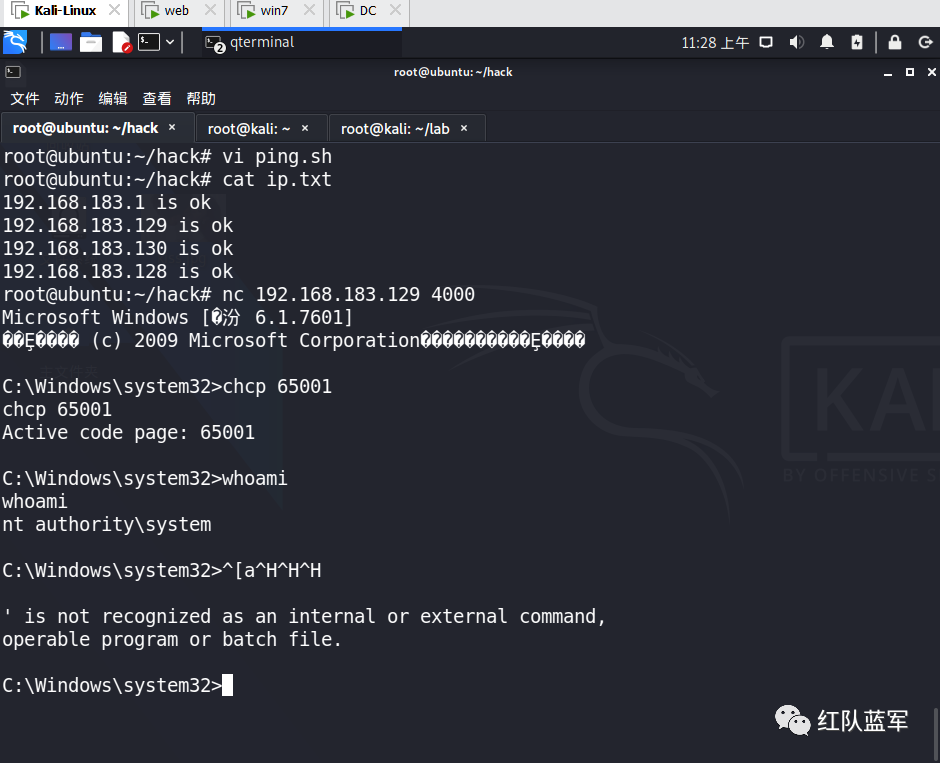Image resolution: width=940 pixels, height=763 pixels.
Task: Launch the terminal emulator panel icon
Action: [x=149, y=42]
